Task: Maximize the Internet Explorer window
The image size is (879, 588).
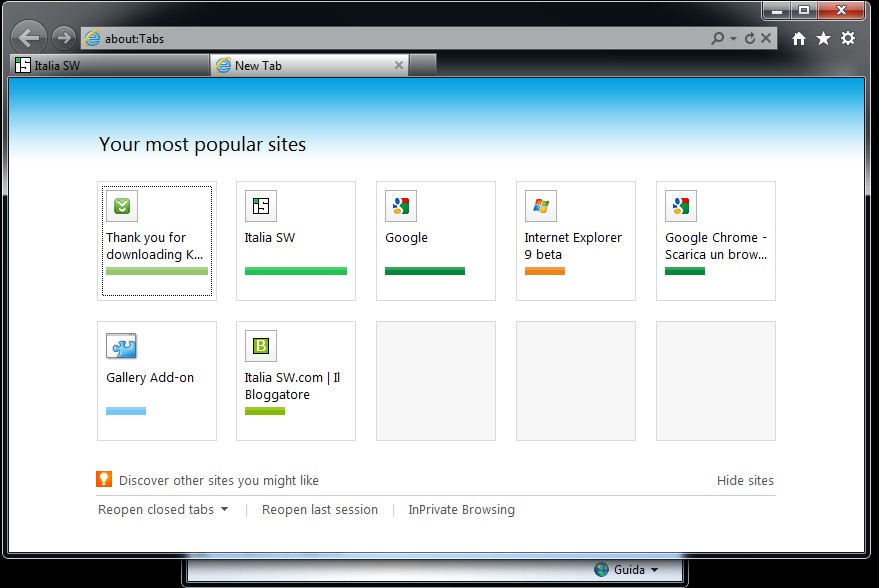Action: [x=804, y=10]
